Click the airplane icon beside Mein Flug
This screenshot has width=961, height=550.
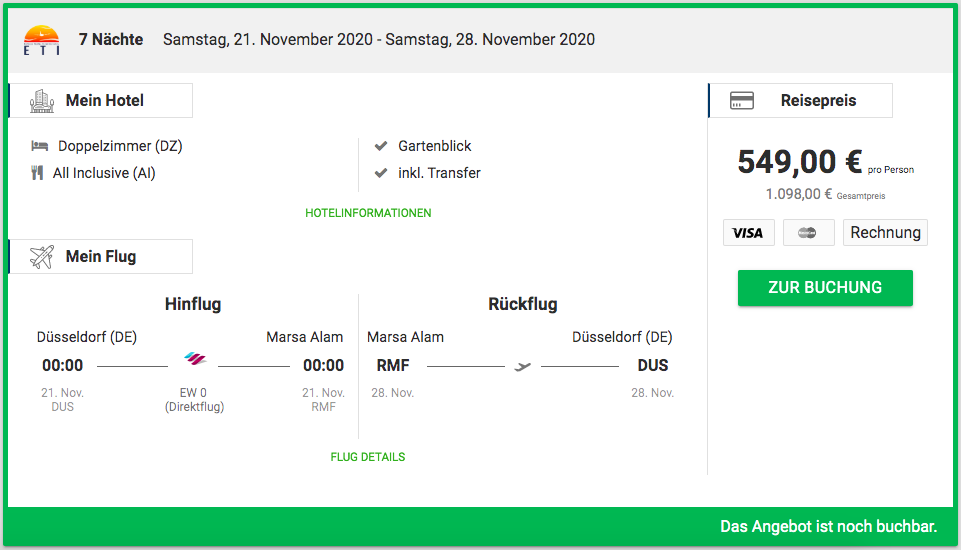(x=42, y=257)
